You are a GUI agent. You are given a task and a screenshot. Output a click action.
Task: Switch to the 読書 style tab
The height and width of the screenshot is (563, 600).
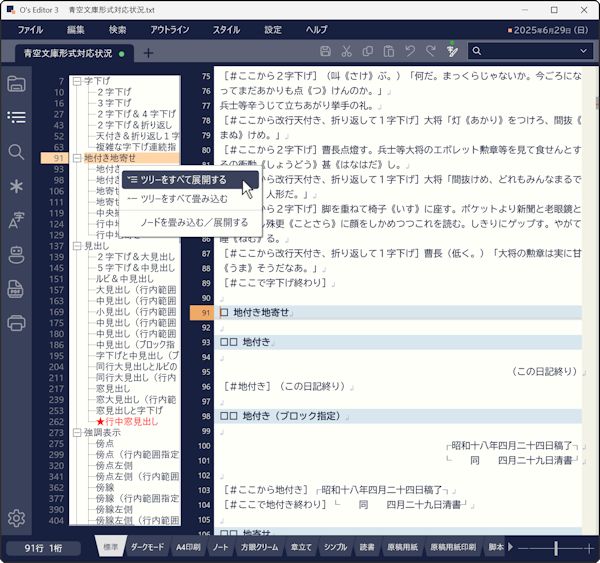click(367, 547)
